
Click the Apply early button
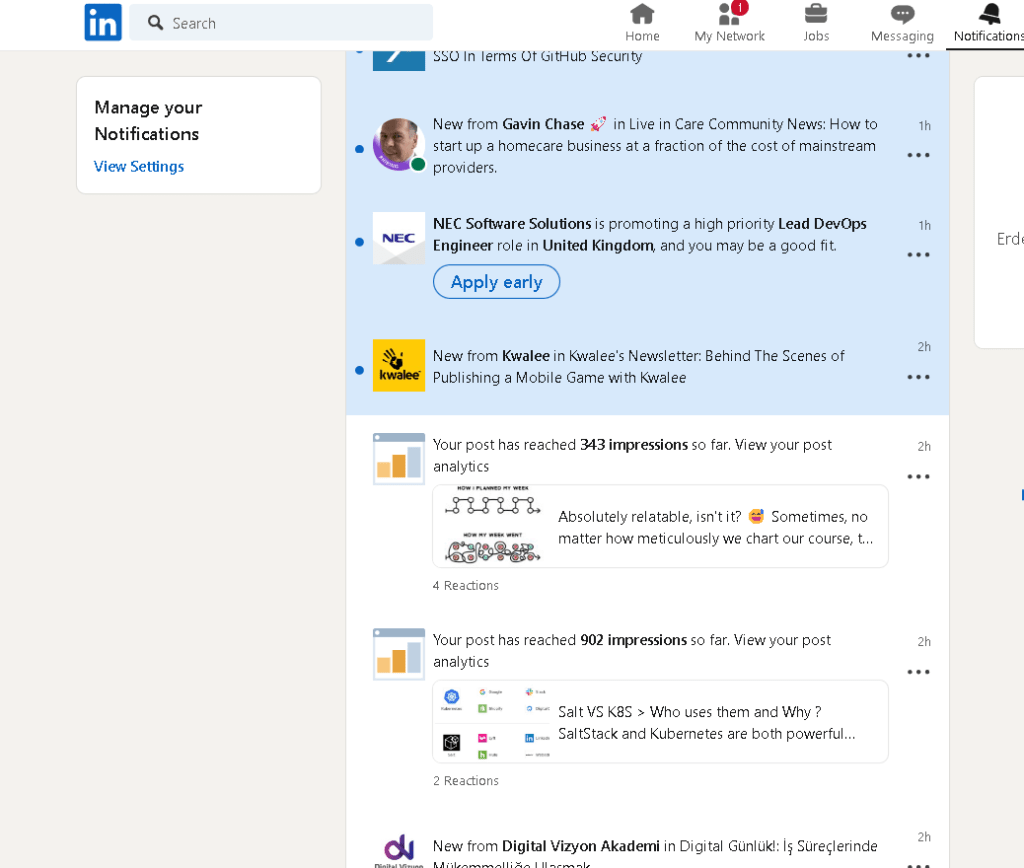496,282
